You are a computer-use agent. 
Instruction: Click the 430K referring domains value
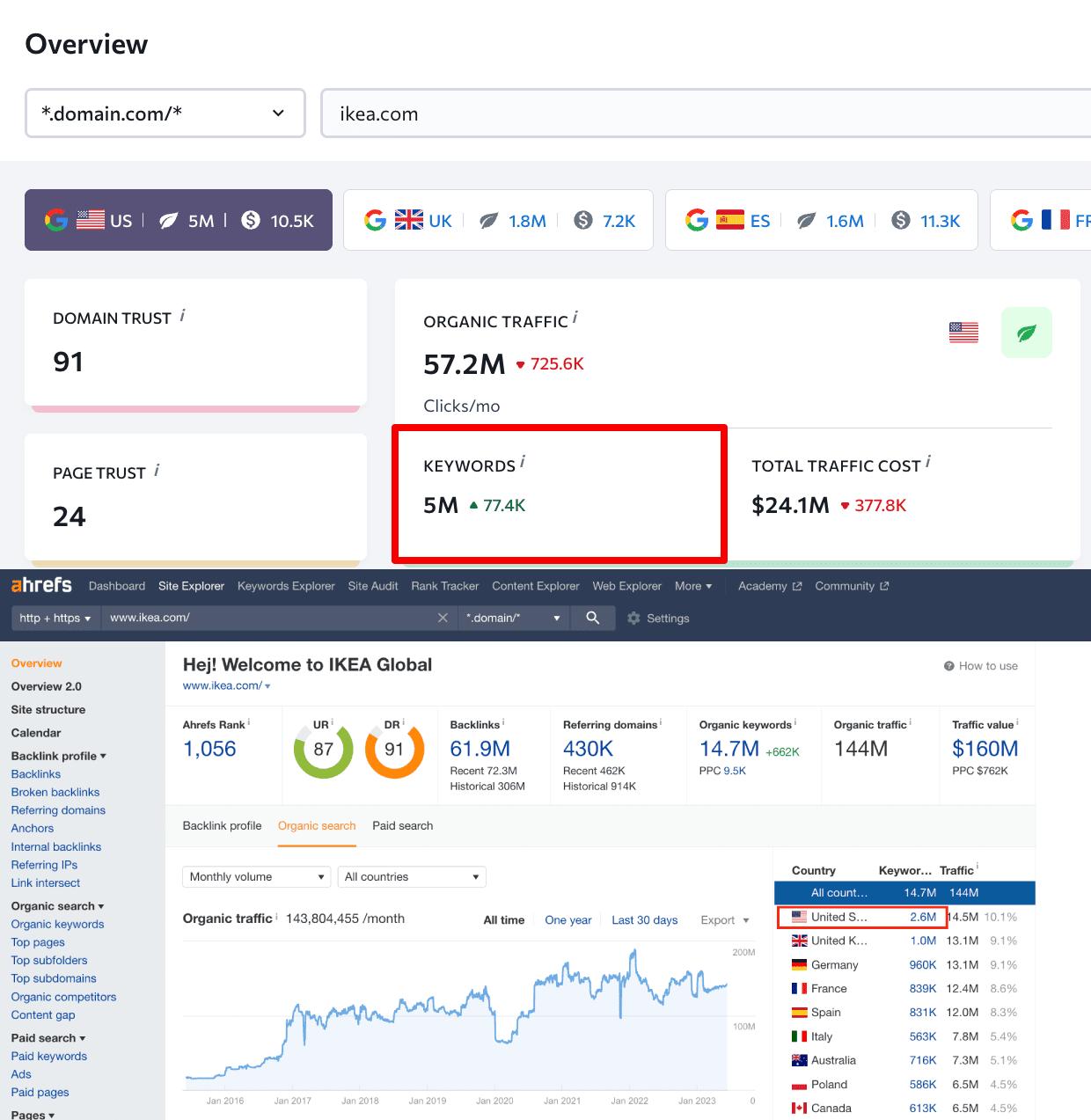click(588, 749)
